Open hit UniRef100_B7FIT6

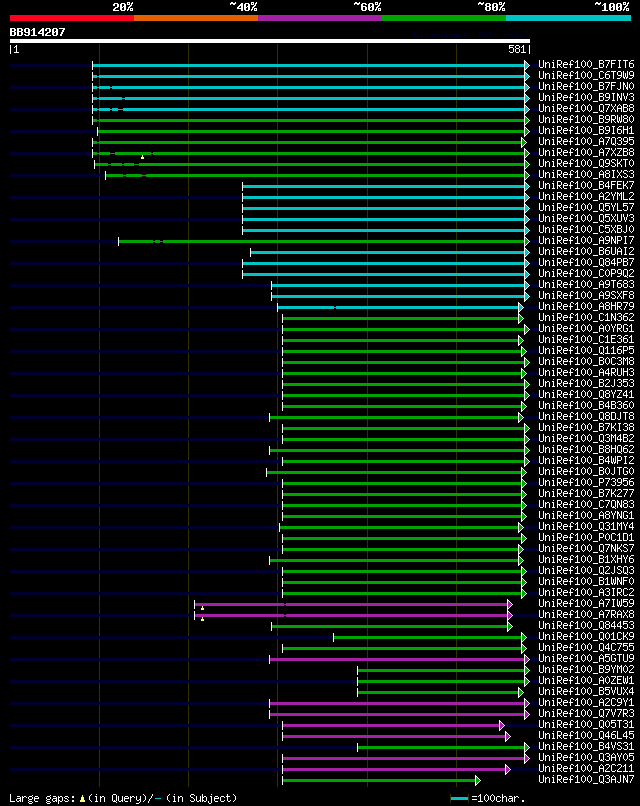(586, 65)
